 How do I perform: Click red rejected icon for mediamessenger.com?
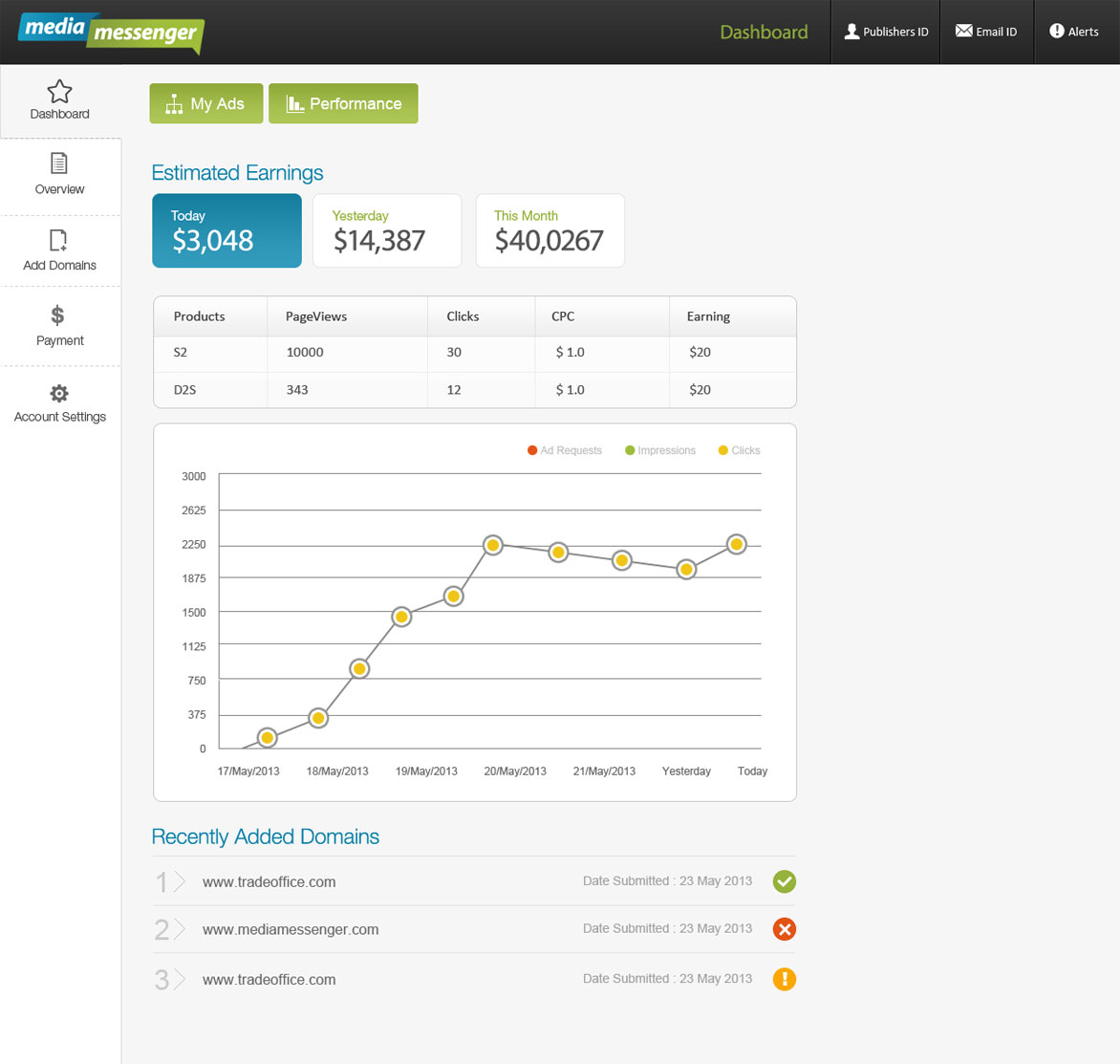point(785,929)
